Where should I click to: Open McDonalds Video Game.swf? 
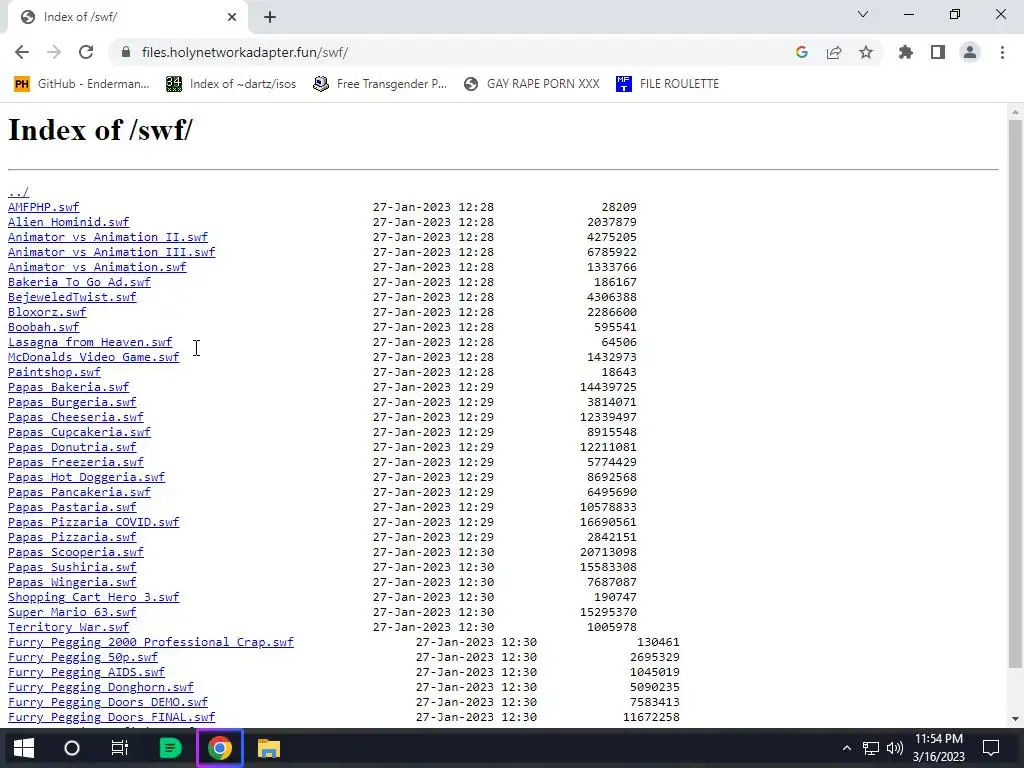click(93, 357)
